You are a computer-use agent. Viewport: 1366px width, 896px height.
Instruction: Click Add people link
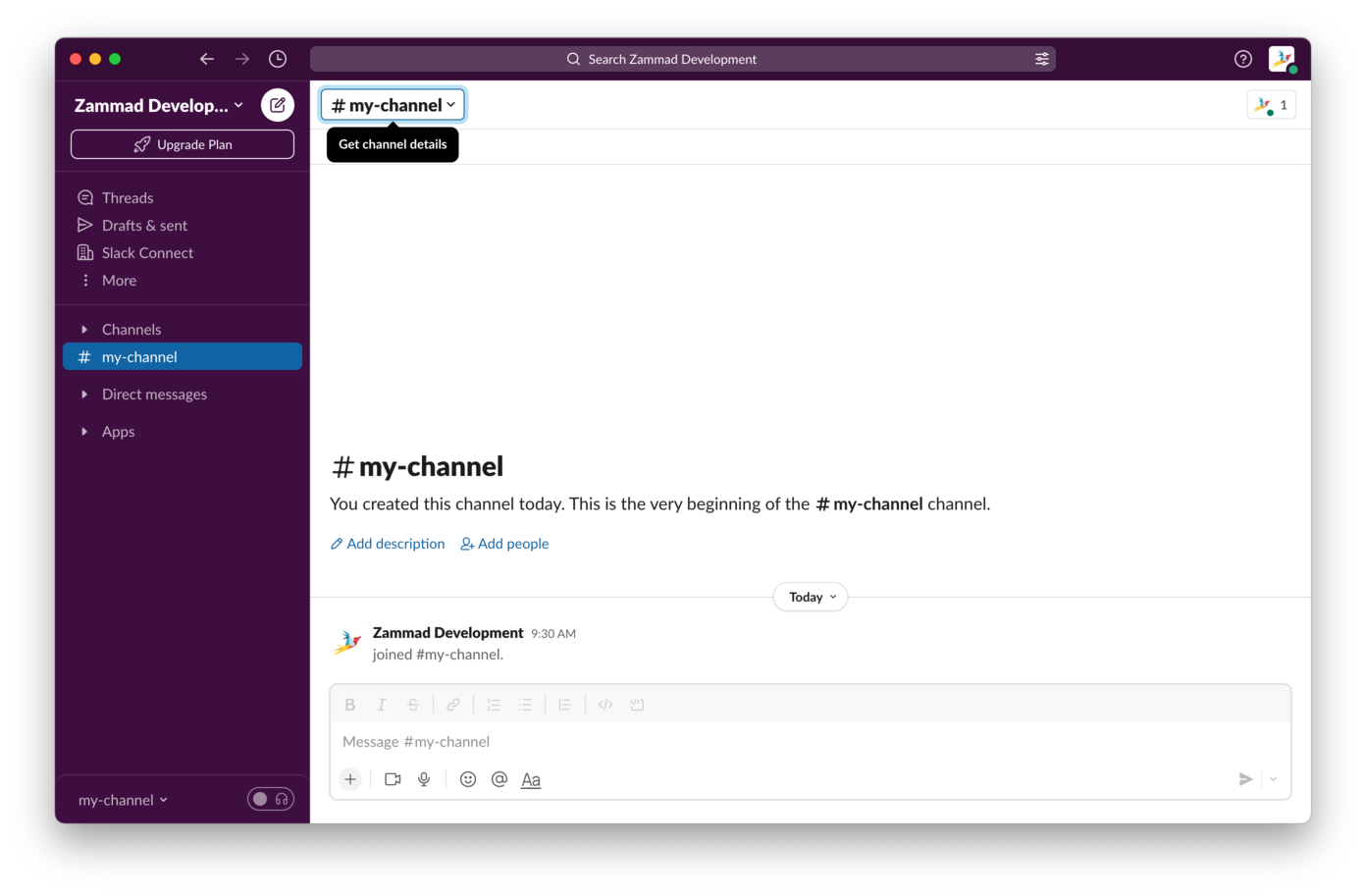click(x=504, y=544)
